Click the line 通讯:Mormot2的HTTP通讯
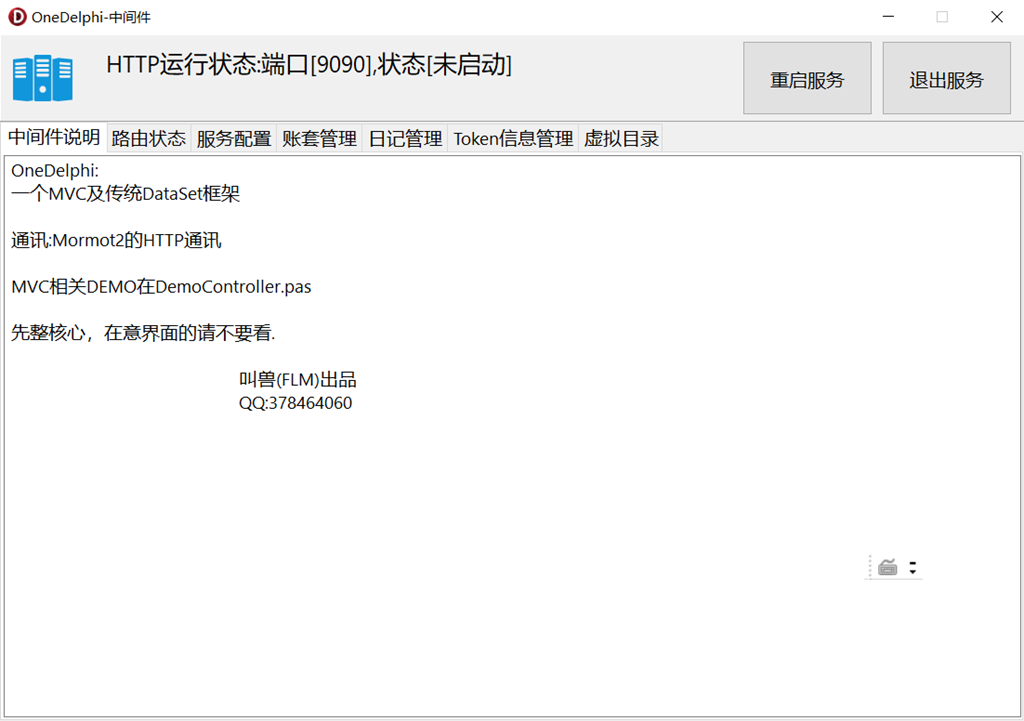 [116, 240]
